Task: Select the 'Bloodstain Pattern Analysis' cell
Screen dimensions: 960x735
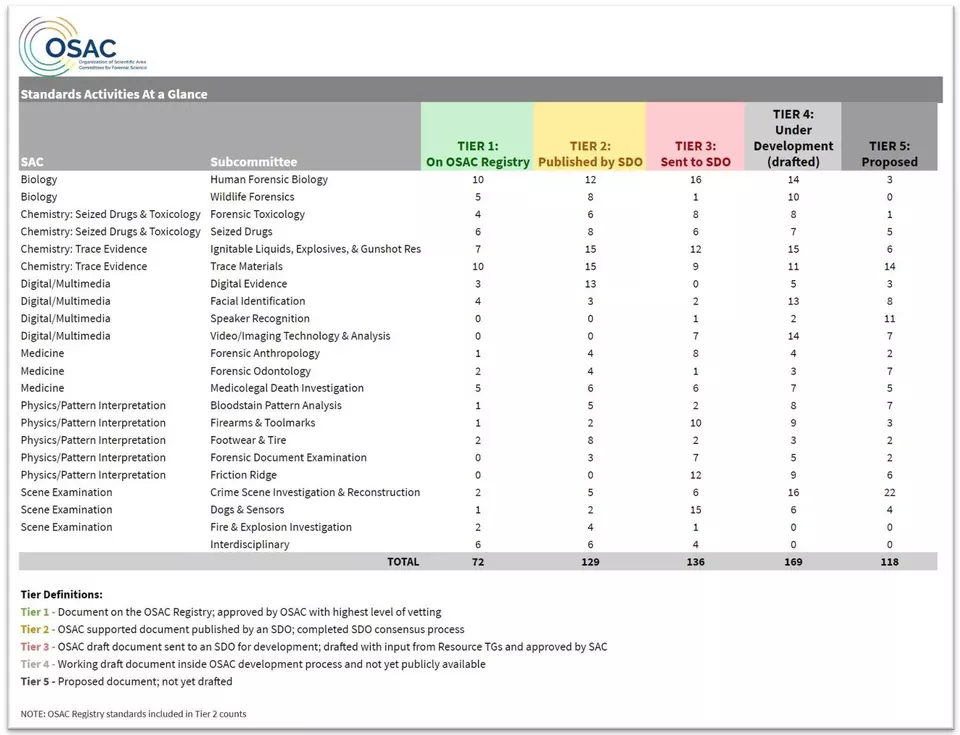Action: [276, 405]
